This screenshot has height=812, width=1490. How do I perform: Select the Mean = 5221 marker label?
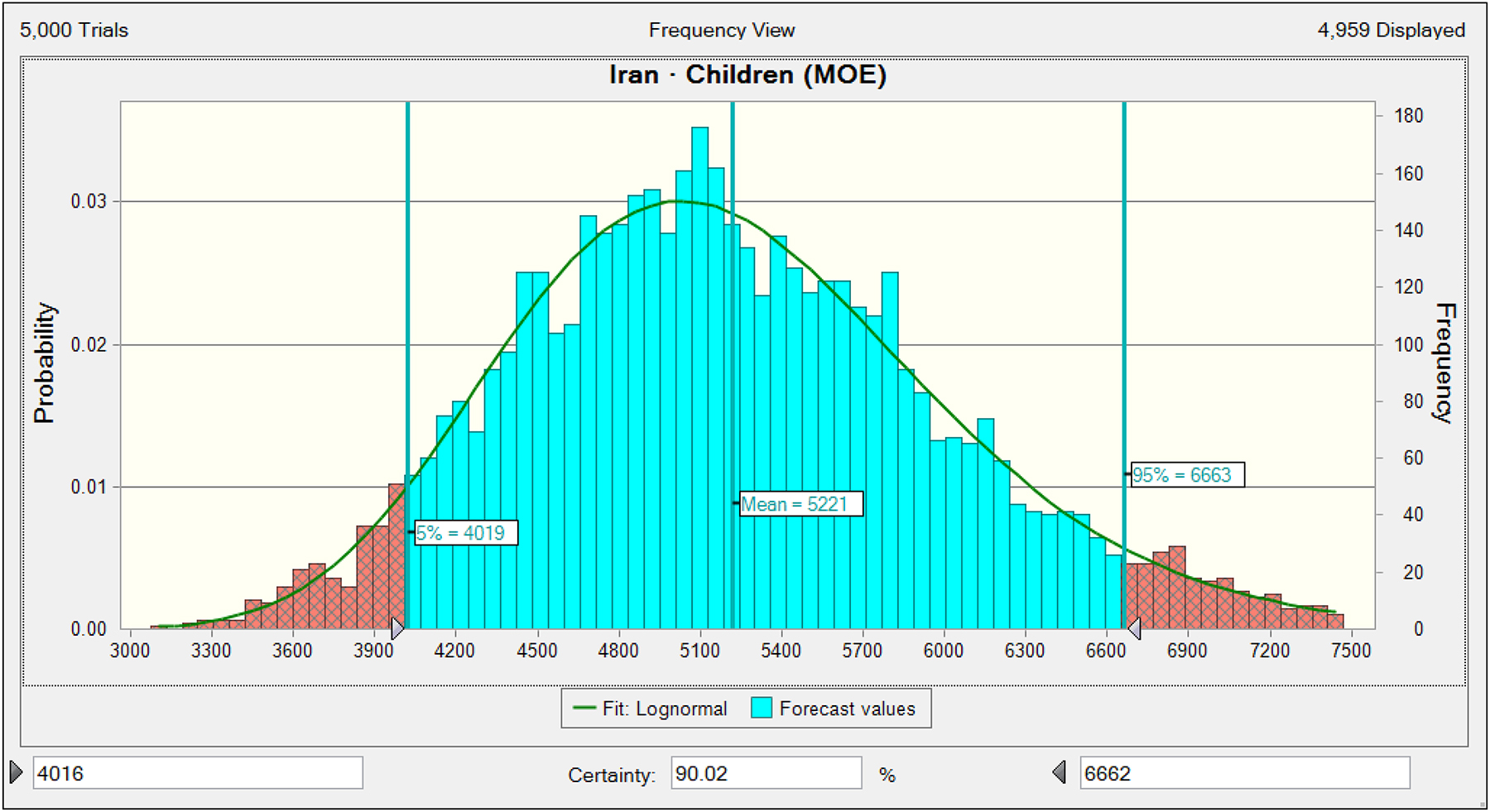pyautogui.click(x=800, y=504)
